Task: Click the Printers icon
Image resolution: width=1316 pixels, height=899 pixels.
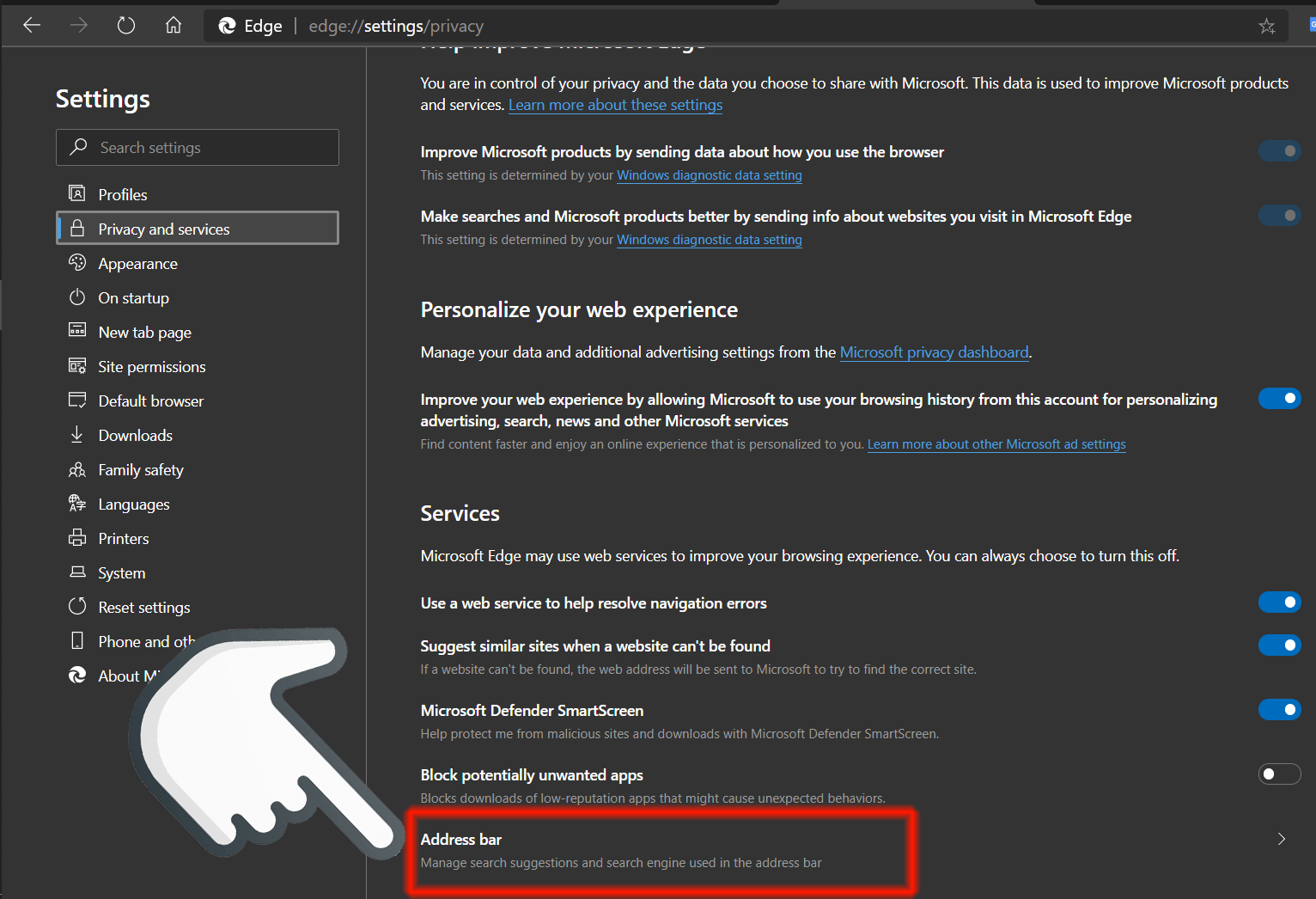Action: [77, 538]
